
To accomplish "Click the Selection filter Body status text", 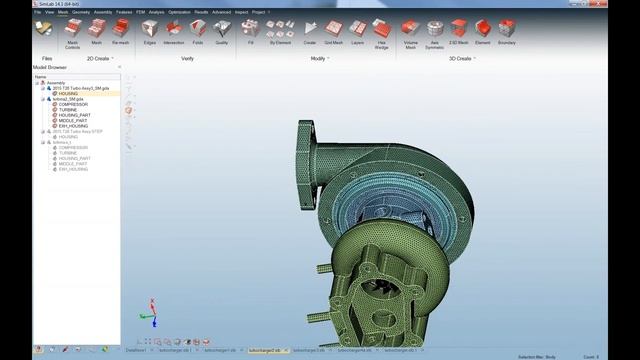I will [537, 357].
